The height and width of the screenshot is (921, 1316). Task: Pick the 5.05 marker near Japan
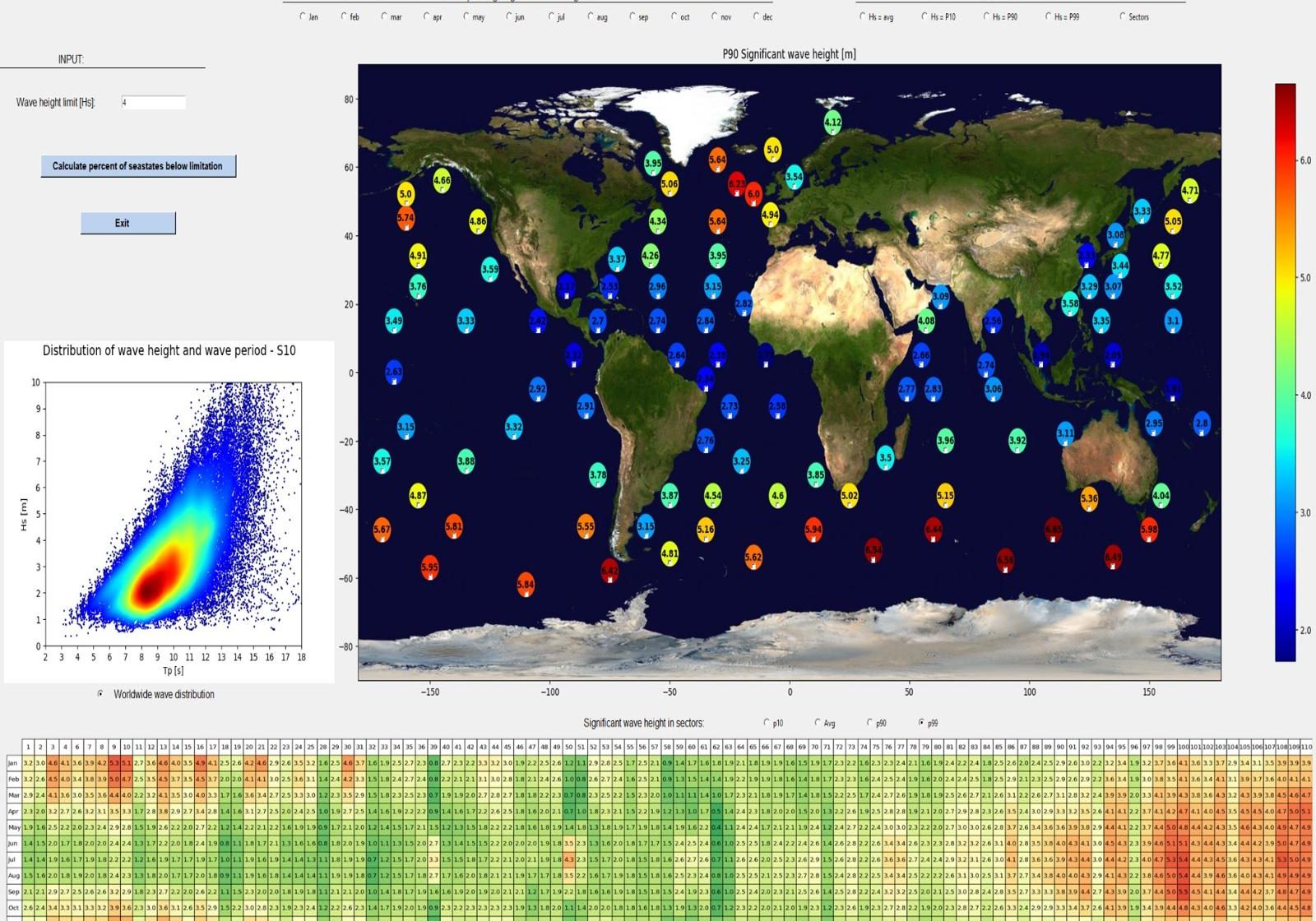pyautogui.click(x=1173, y=222)
